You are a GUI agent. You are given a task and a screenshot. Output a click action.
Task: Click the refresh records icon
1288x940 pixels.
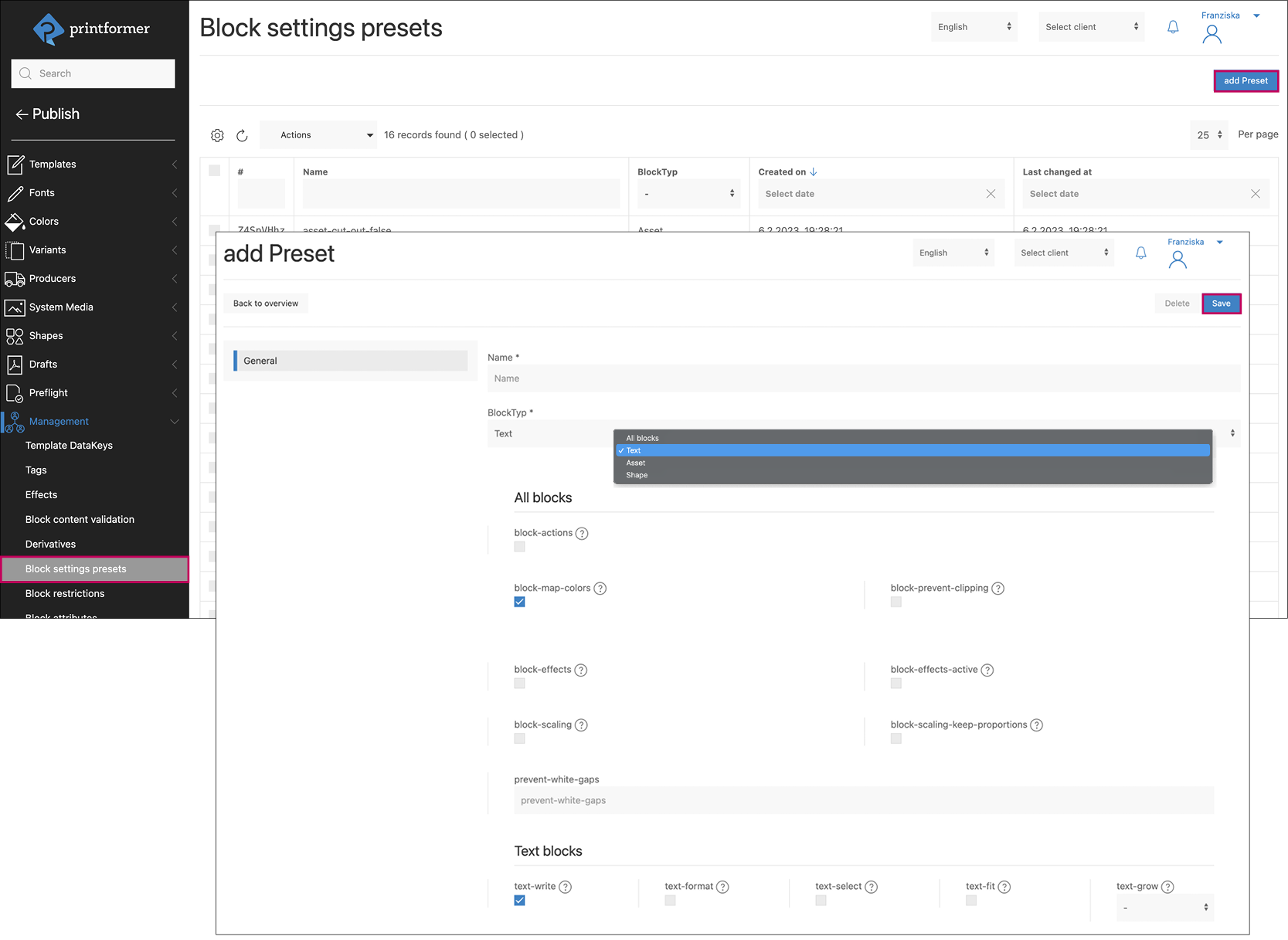[x=242, y=135]
